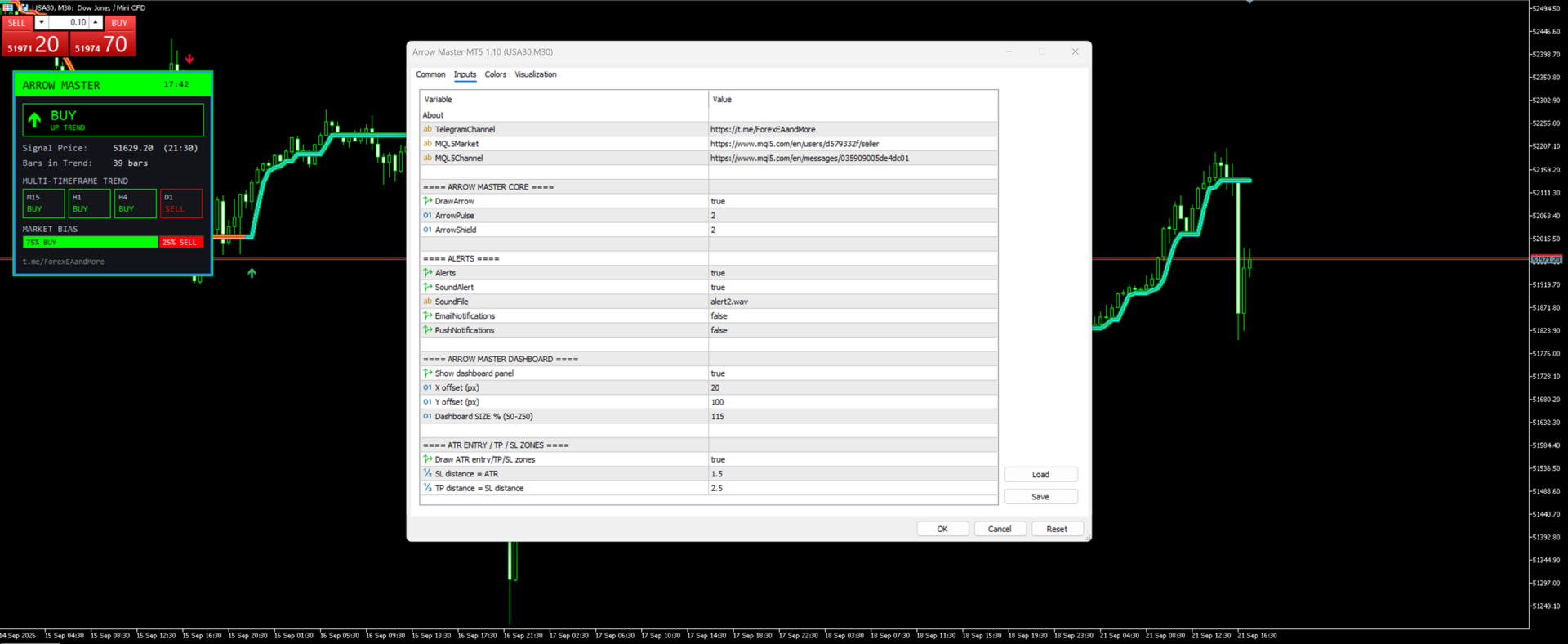Click the red down arrow signal on chart
Viewport: 1568px width, 644px height.
pyautogui.click(x=189, y=59)
